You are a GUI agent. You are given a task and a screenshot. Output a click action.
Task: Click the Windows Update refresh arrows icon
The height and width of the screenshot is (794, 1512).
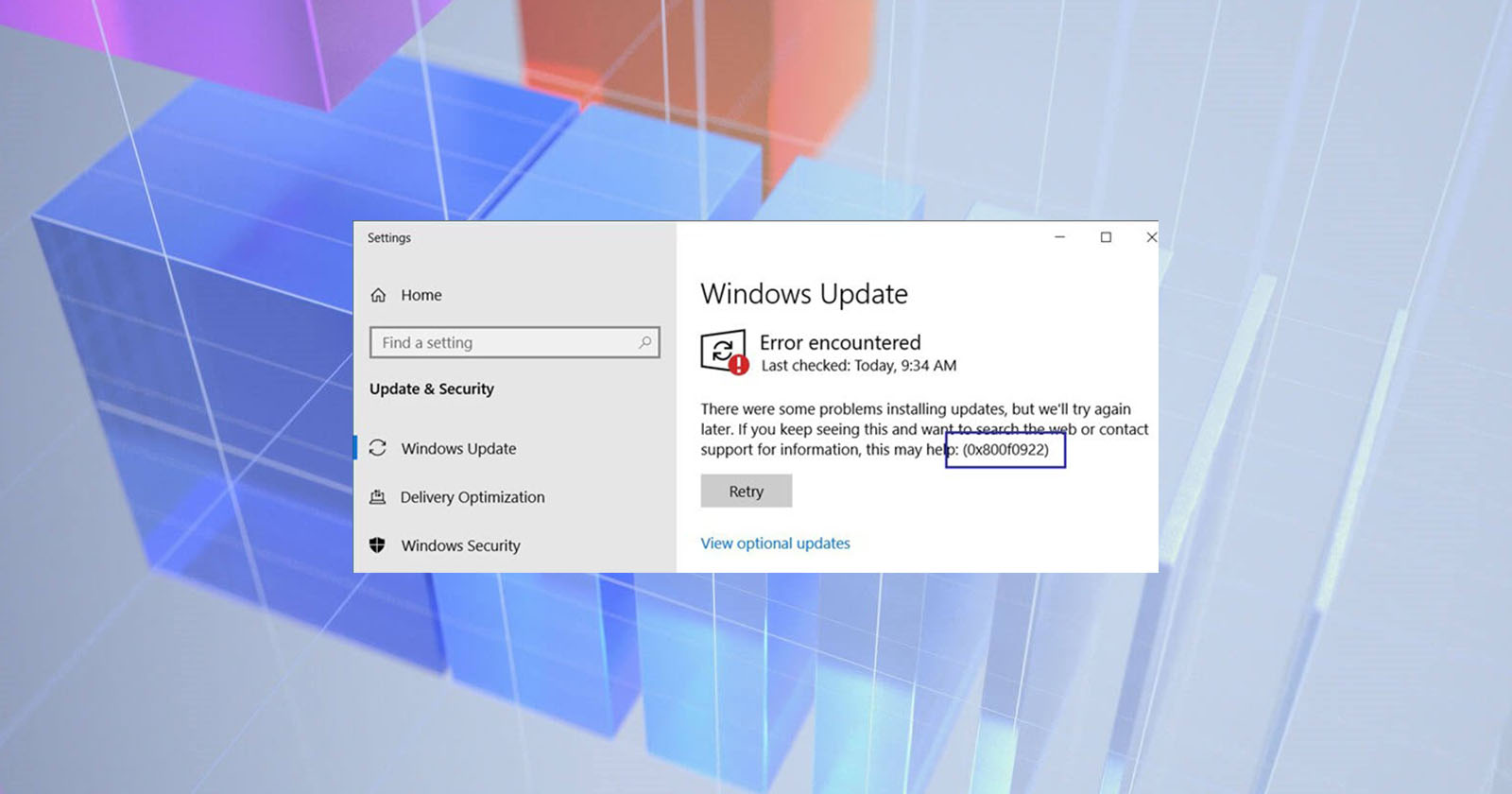point(378,448)
